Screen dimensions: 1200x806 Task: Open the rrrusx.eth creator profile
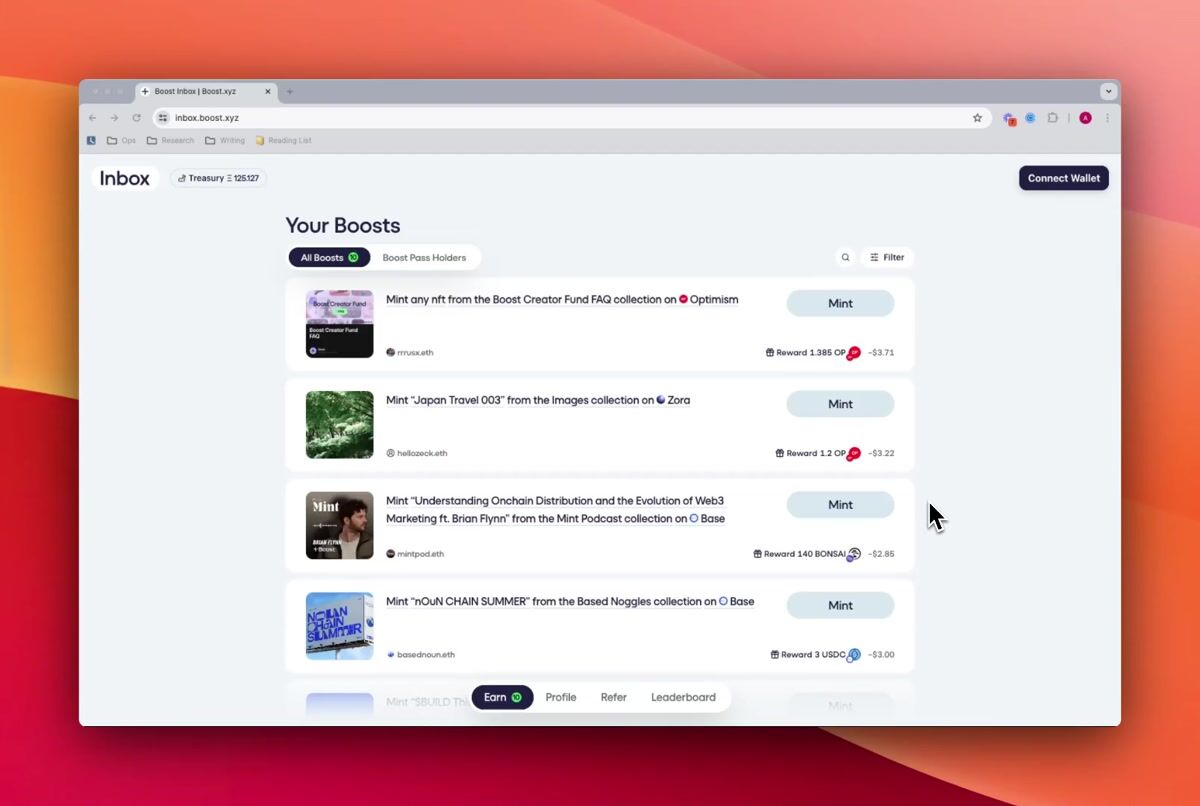410,352
